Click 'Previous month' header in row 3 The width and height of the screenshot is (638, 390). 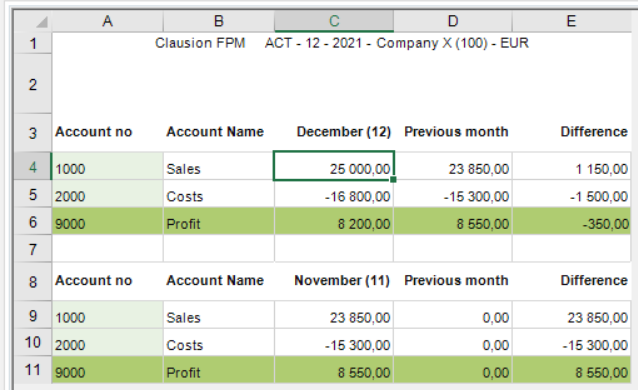click(456, 131)
